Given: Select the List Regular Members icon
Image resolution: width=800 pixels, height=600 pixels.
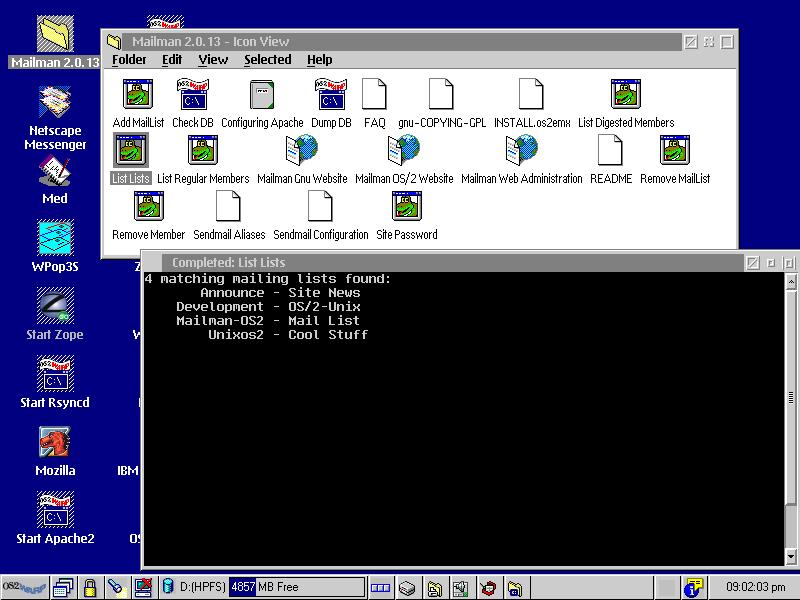Looking at the screenshot, I should 203,150.
